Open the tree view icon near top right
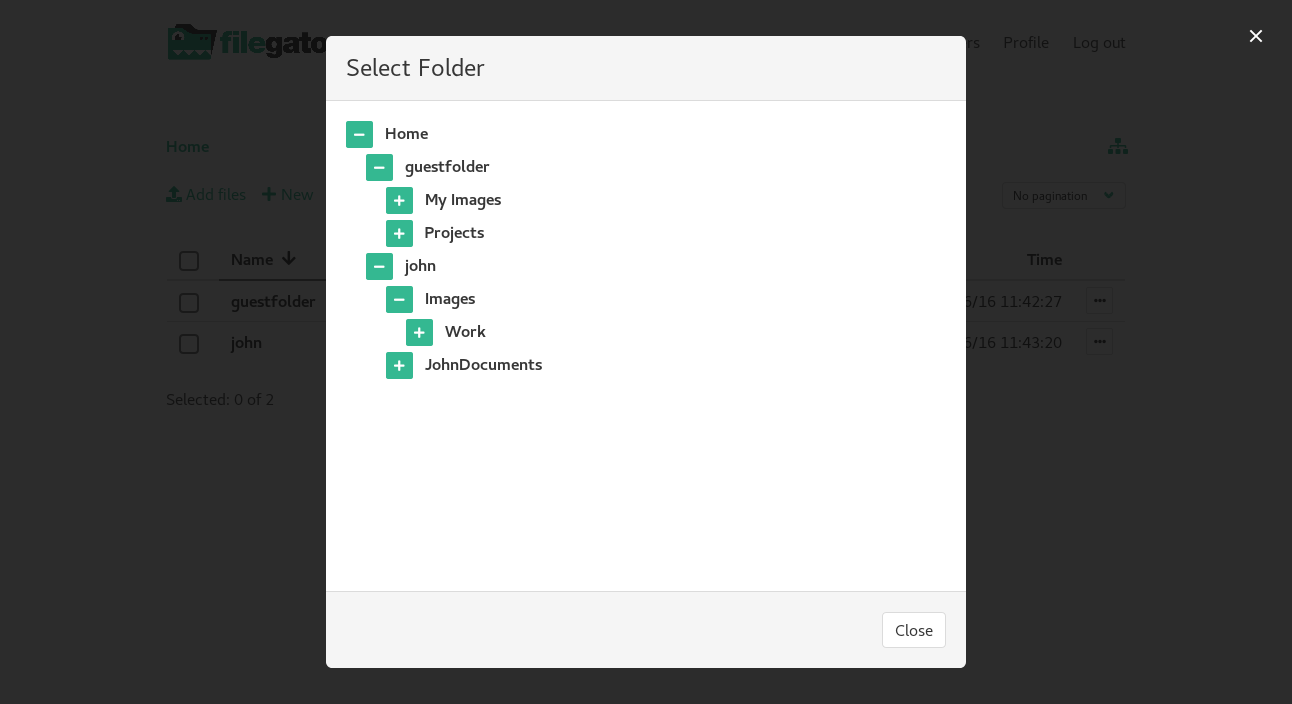The image size is (1292, 704). click(x=1118, y=146)
